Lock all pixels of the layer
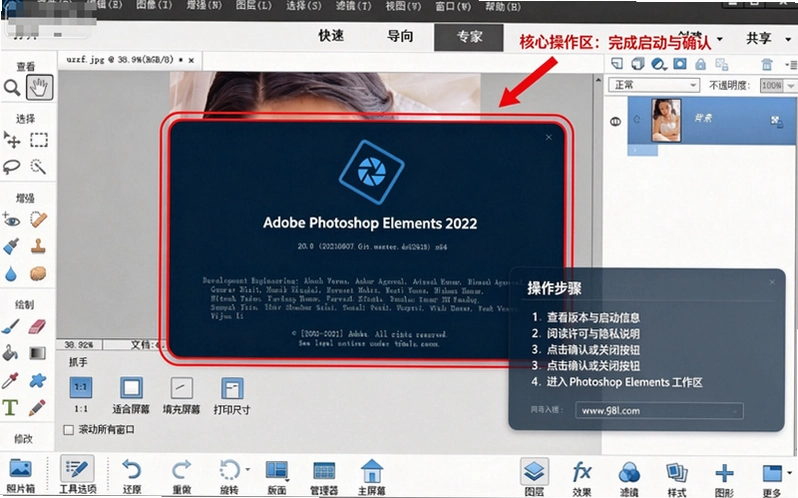 (701, 64)
